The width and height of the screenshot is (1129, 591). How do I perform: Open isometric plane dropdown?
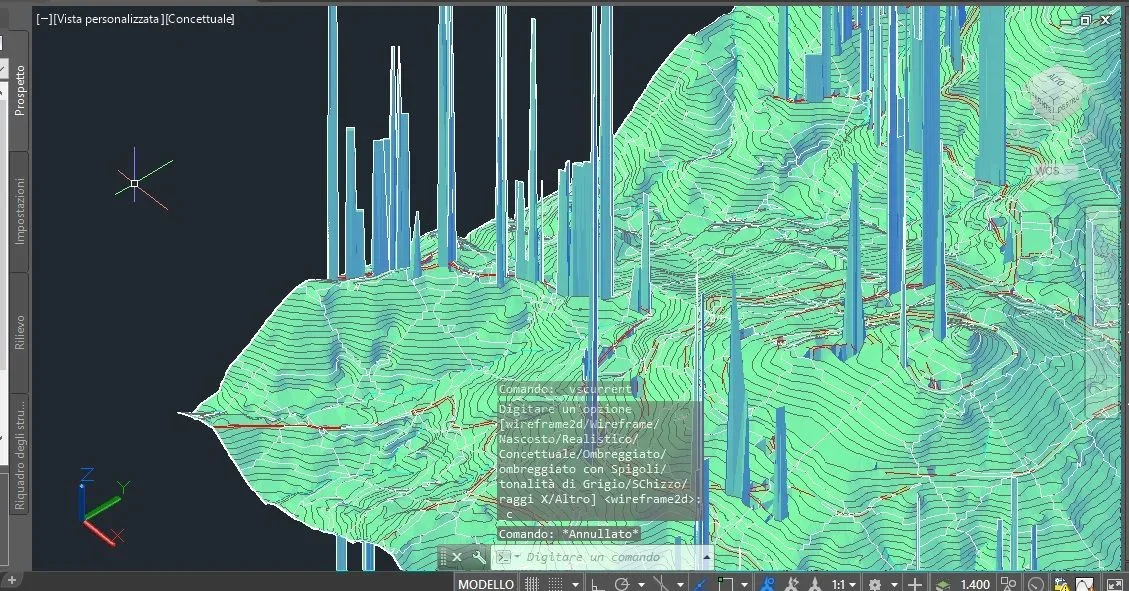point(680,585)
